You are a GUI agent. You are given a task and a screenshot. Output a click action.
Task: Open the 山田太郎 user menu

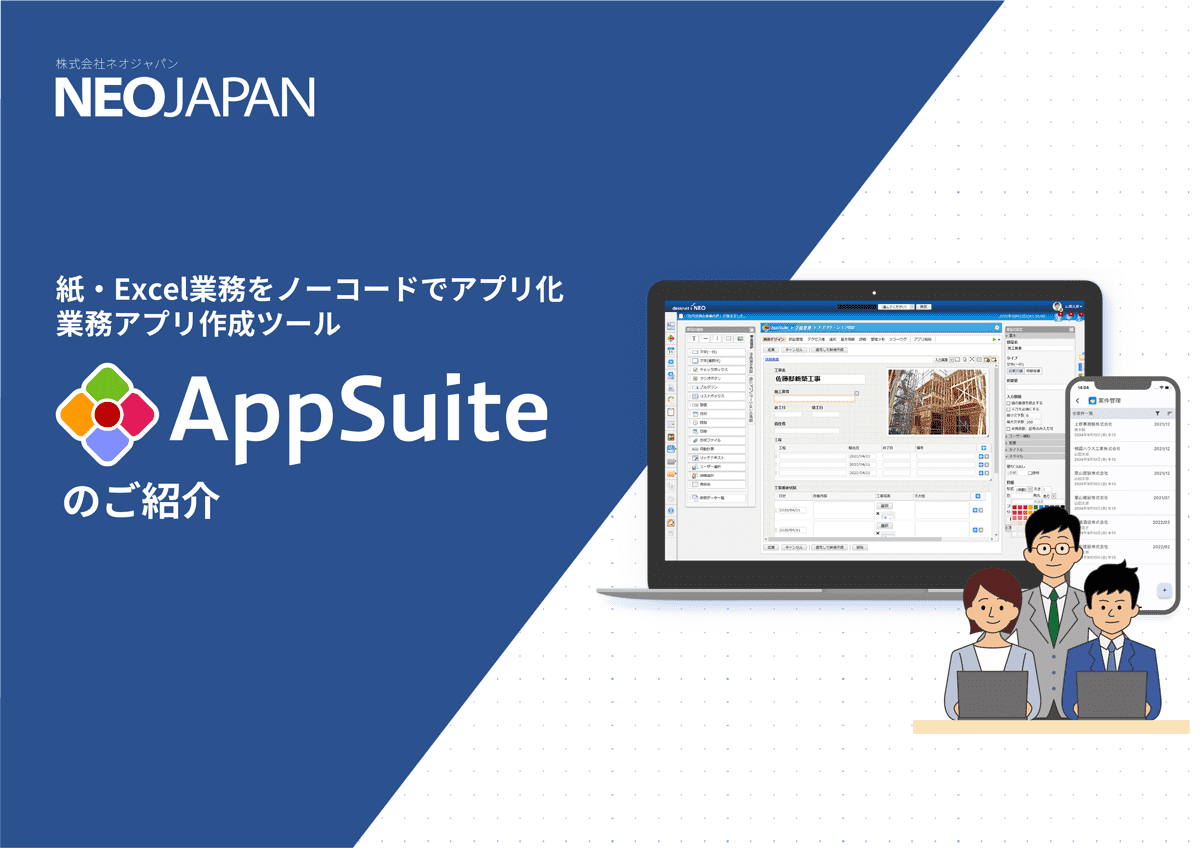1074,306
